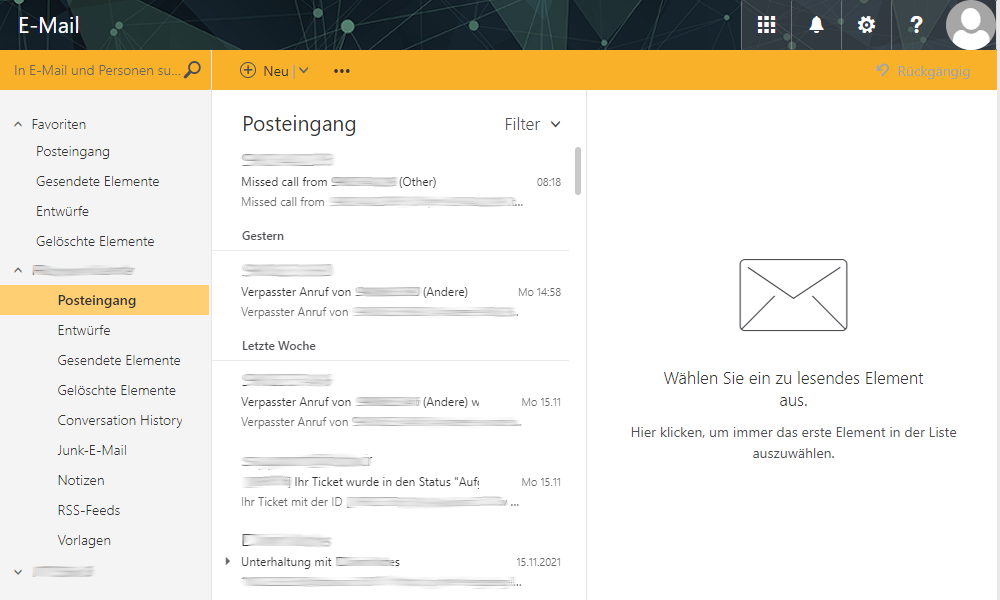Open the Neu dropdown arrow
Screen dimensions: 1000x600
pos(304,71)
